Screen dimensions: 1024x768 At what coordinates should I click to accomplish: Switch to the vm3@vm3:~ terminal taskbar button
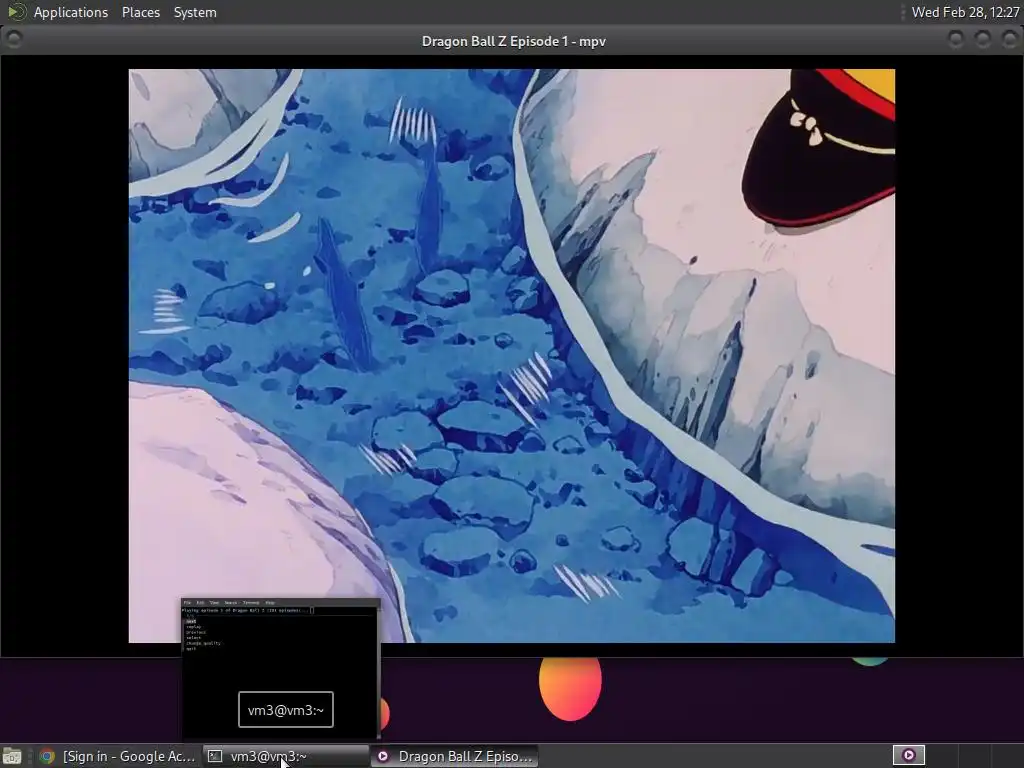pos(286,756)
